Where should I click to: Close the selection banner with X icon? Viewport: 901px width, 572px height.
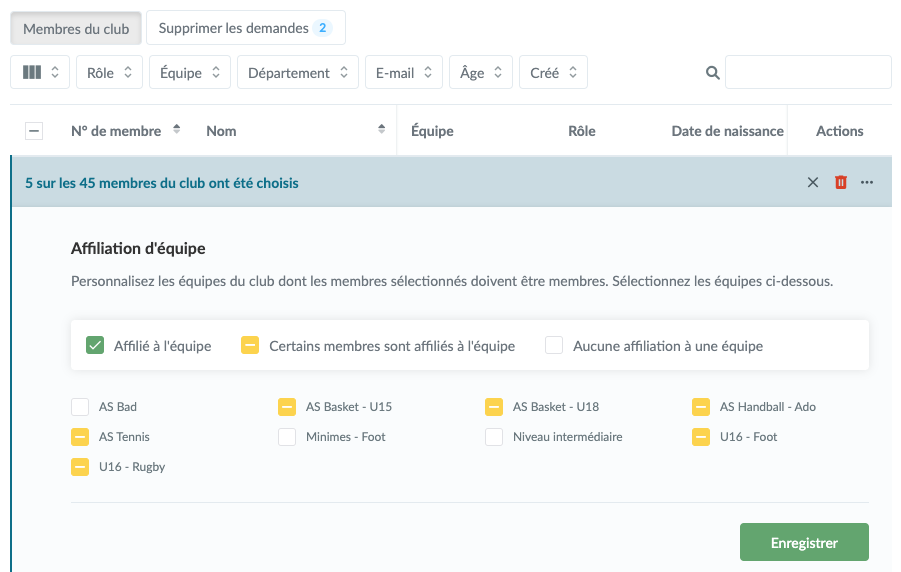click(813, 182)
